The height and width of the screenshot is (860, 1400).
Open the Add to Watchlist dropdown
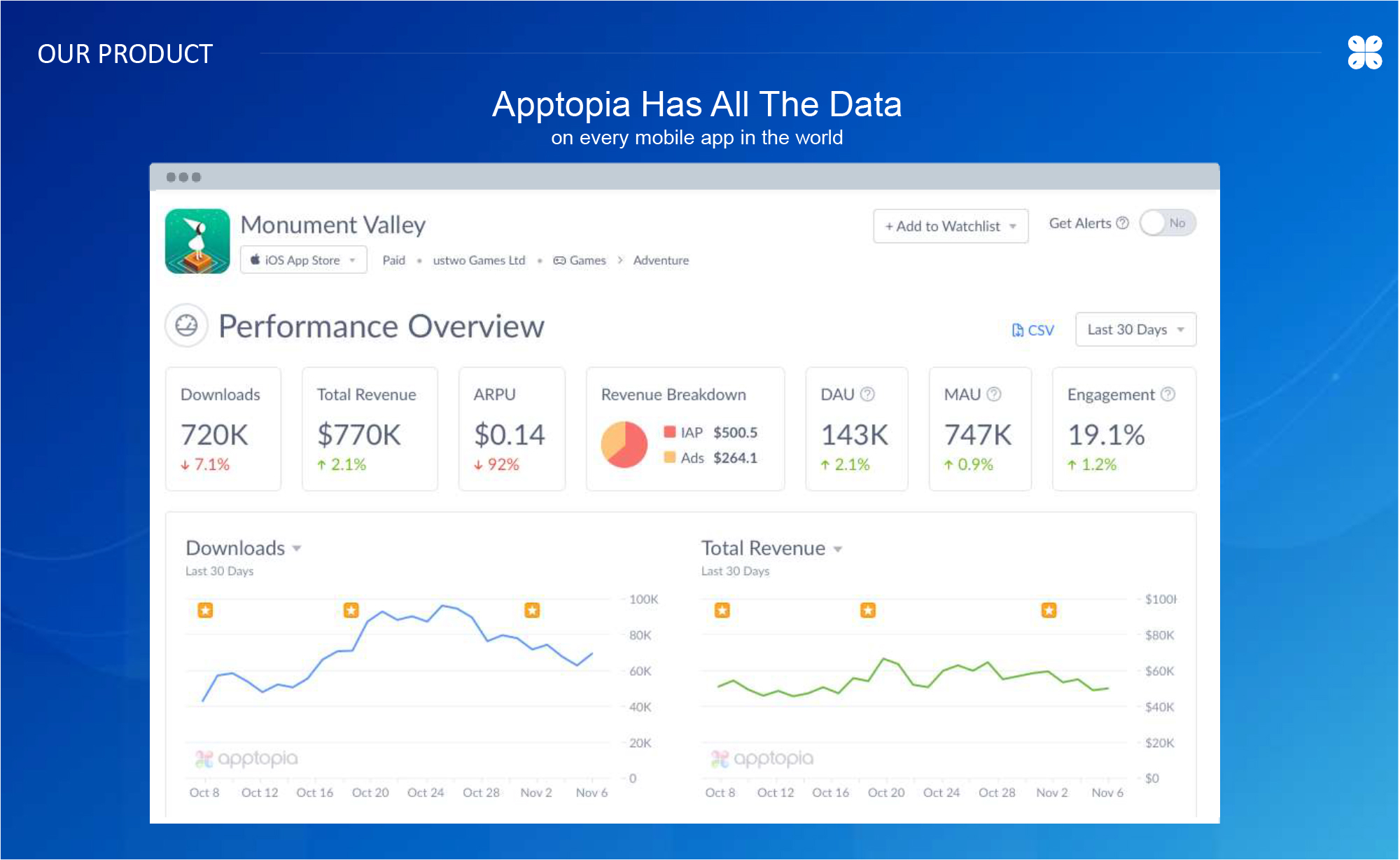click(951, 226)
